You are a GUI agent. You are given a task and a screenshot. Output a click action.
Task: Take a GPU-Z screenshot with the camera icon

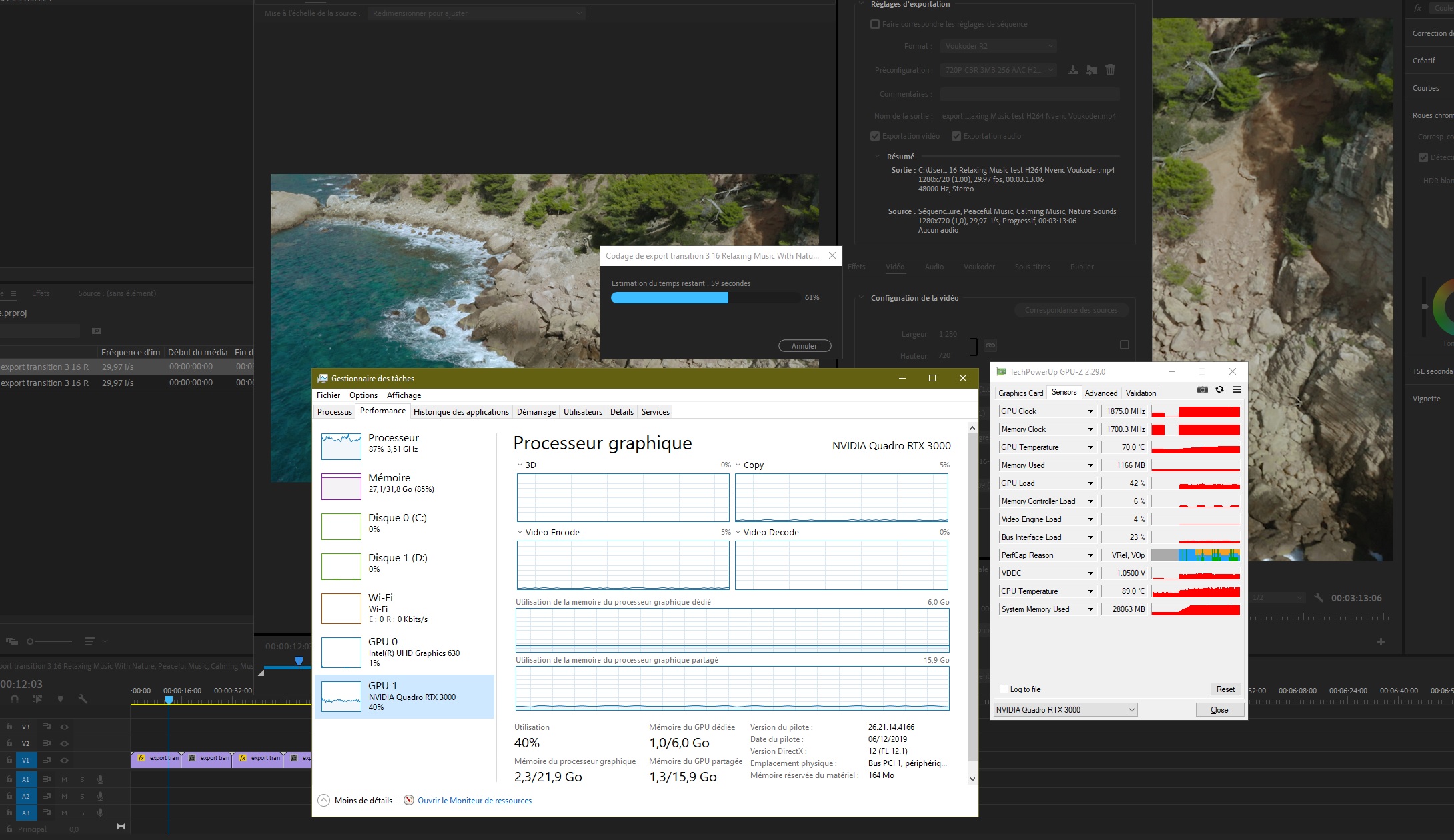click(1202, 390)
